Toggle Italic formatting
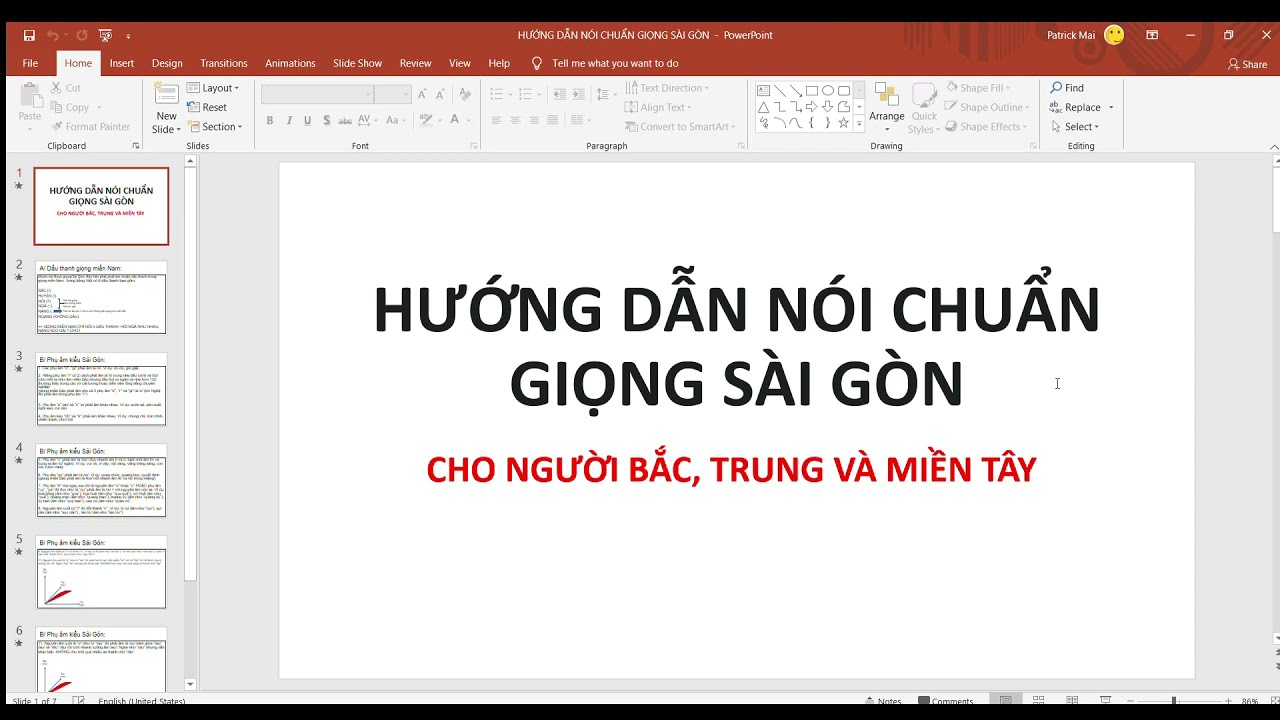Viewport: 1280px width, 720px height. pos(289,120)
